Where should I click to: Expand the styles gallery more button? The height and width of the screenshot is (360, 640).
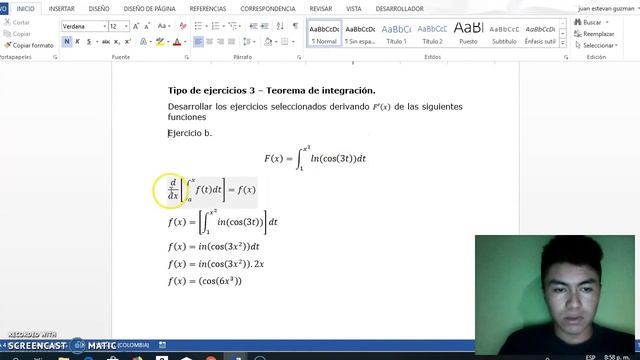click(x=563, y=42)
